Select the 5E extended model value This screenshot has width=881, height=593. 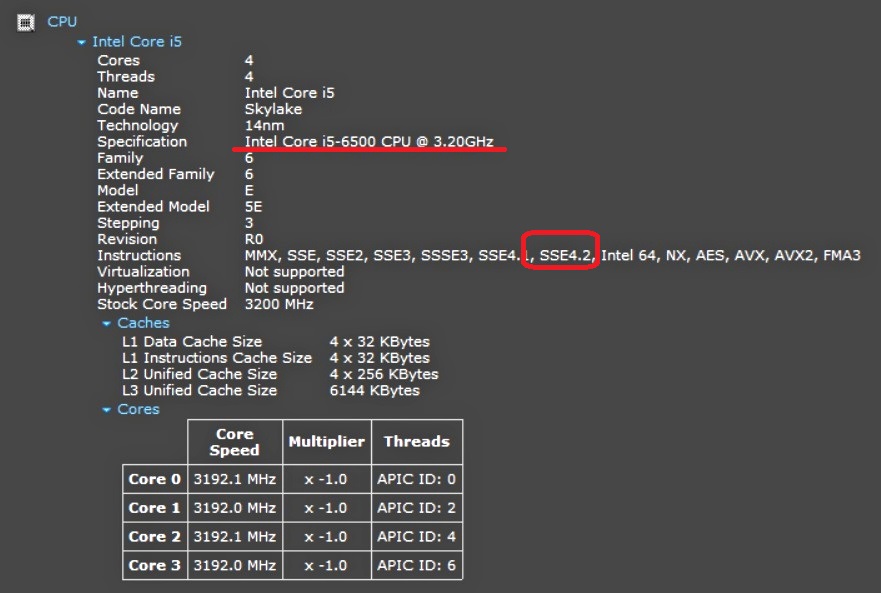point(253,207)
